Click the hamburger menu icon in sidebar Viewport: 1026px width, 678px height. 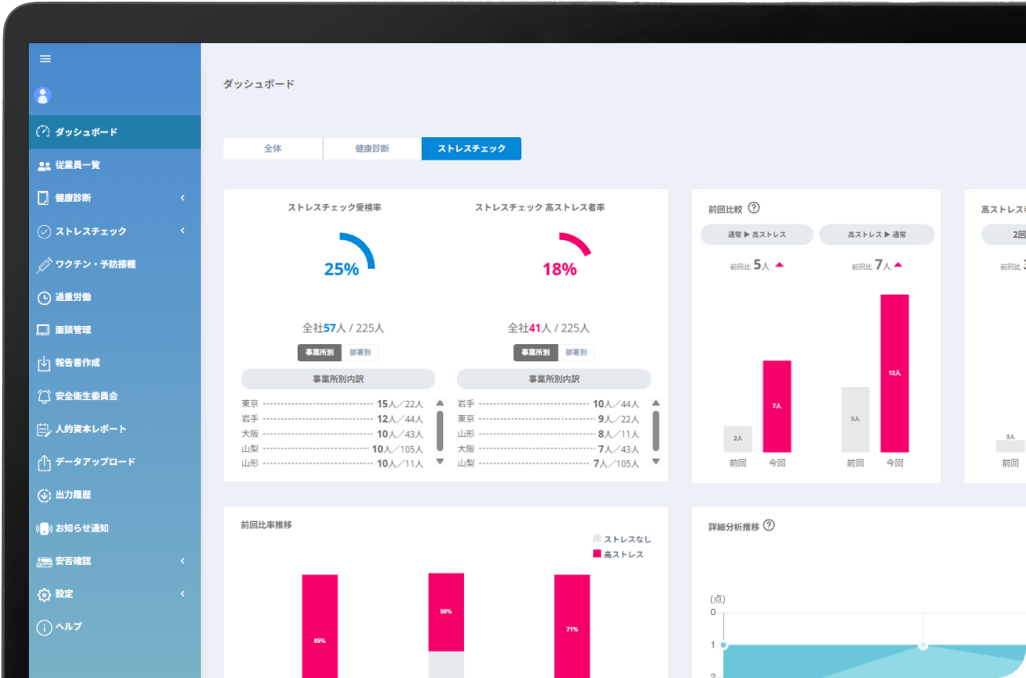coord(45,59)
